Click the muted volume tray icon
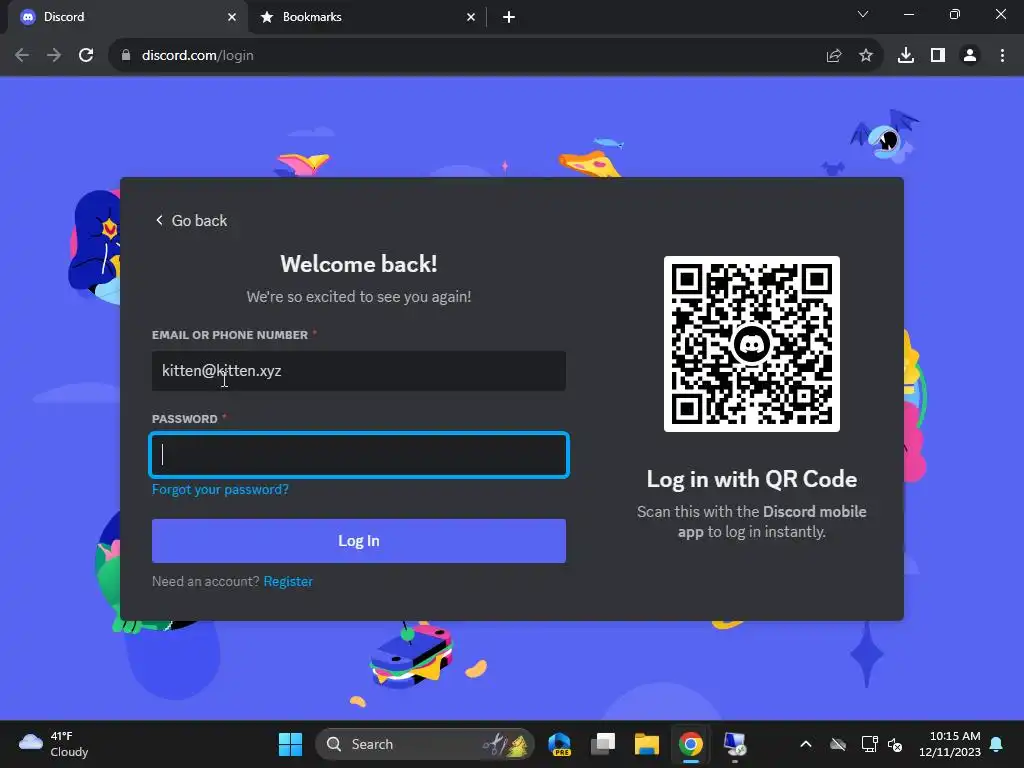Image resolution: width=1024 pixels, height=768 pixels. [x=895, y=744]
